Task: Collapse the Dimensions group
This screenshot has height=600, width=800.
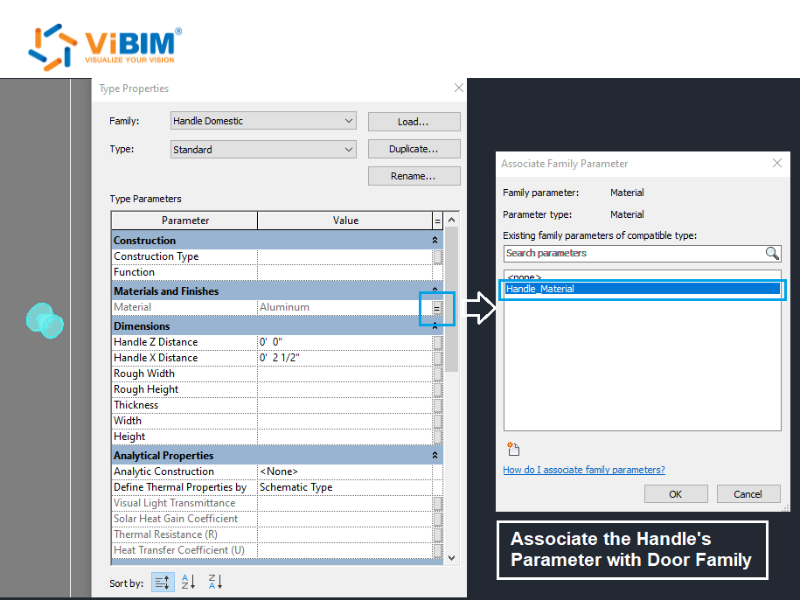Action: pyautogui.click(x=435, y=326)
